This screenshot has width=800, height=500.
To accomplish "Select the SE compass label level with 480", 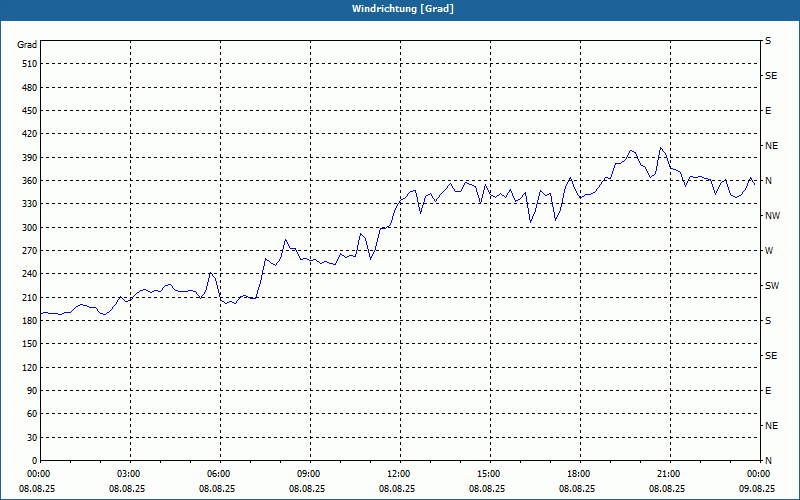I will 771,76.
